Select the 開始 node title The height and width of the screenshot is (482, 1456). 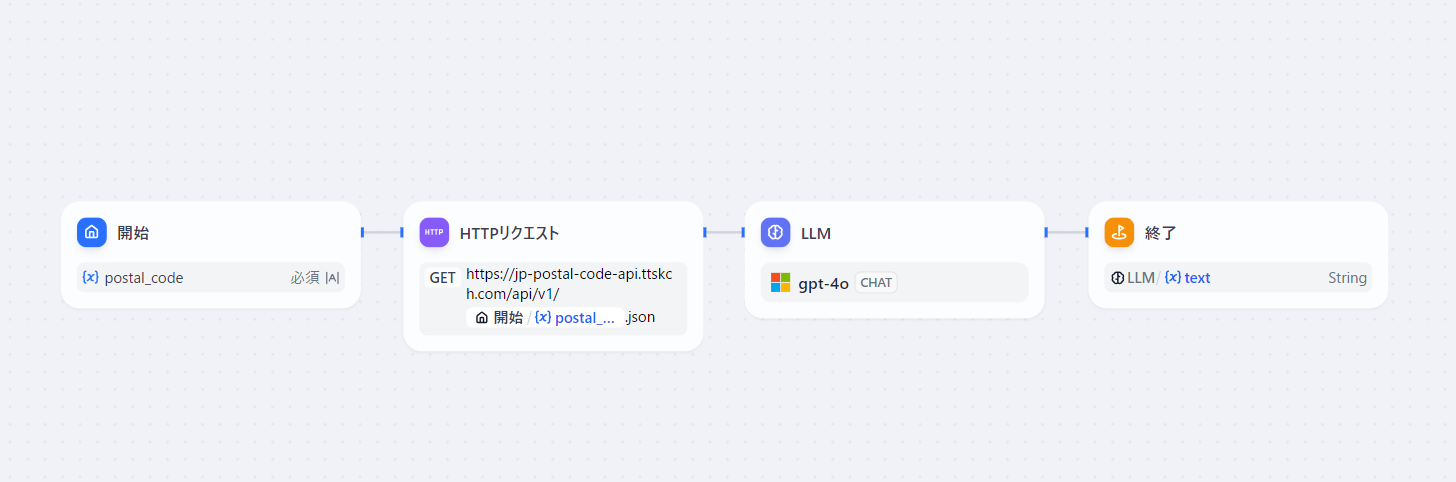coord(133,233)
